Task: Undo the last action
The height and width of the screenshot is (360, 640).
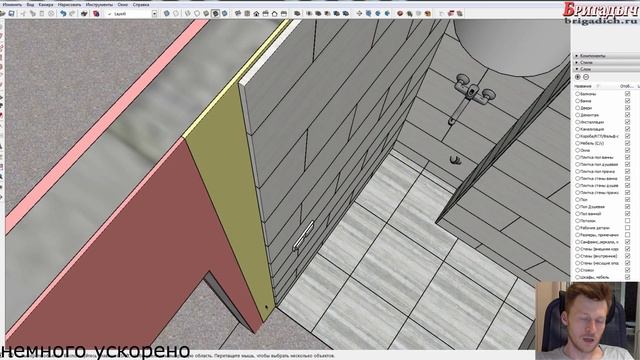Action: tap(63, 13)
